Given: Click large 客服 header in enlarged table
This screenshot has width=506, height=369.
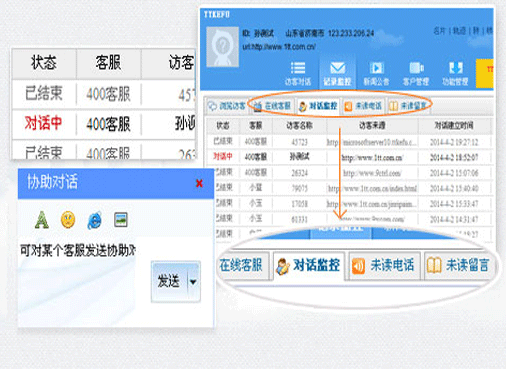Looking at the screenshot, I should [x=108, y=63].
